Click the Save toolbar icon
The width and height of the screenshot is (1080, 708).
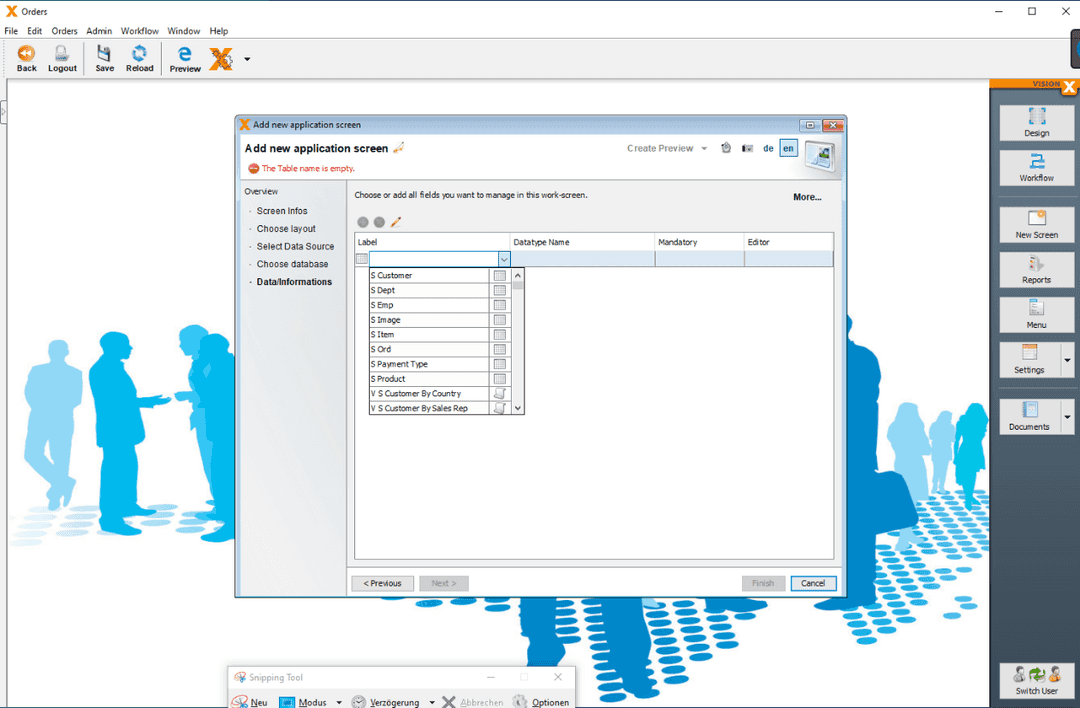pos(104,57)
